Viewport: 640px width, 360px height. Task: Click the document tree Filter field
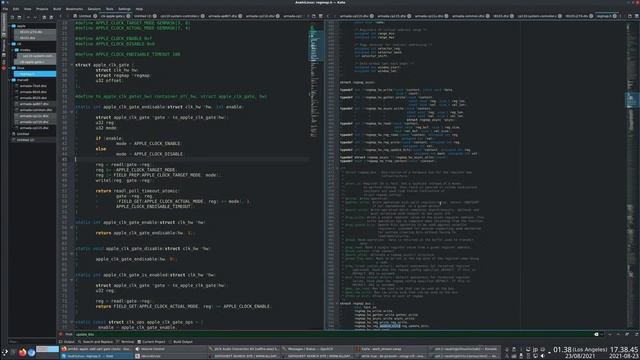[x=32, y=342]
